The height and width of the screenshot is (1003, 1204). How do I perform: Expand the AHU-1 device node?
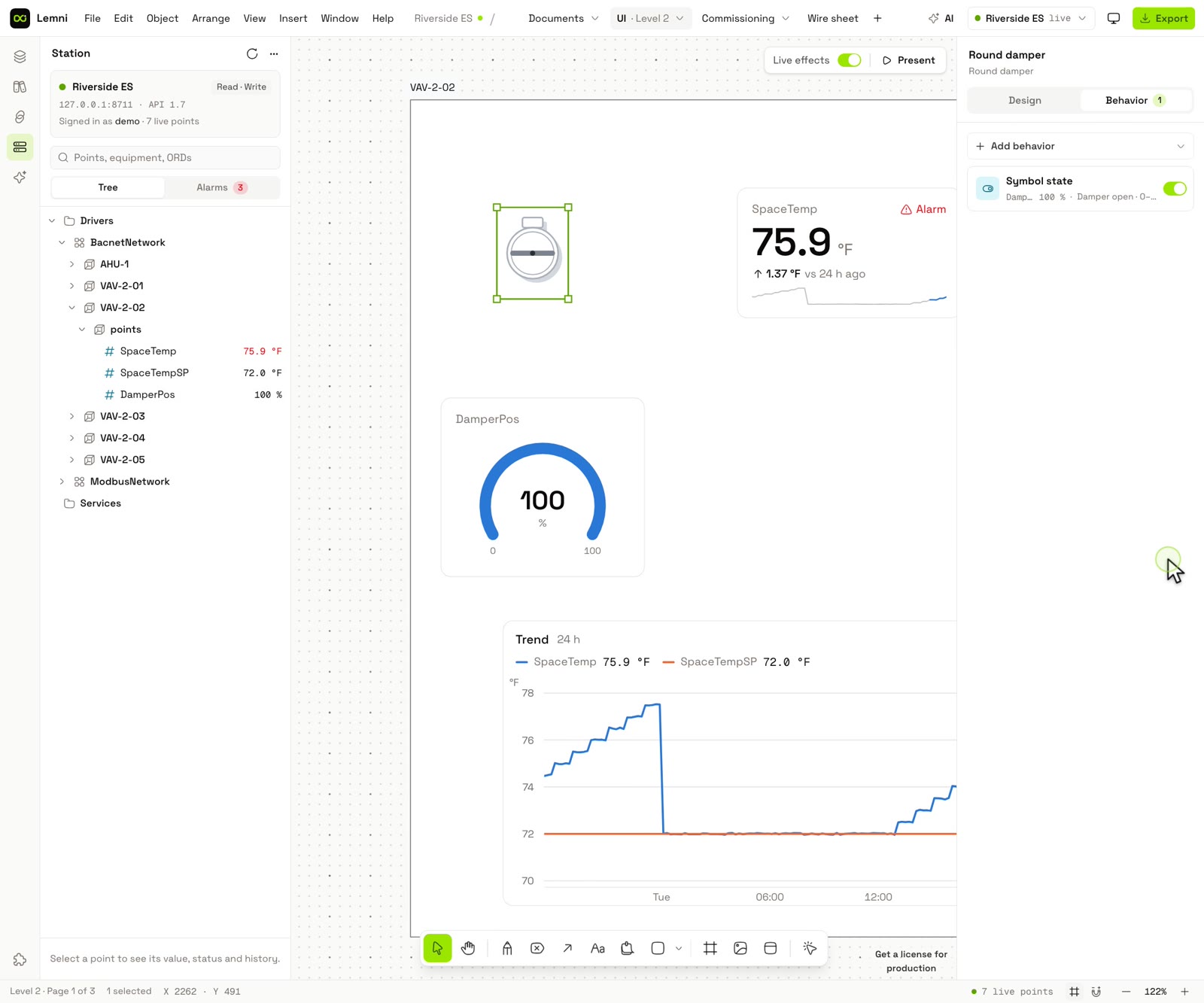coord(72,264)
